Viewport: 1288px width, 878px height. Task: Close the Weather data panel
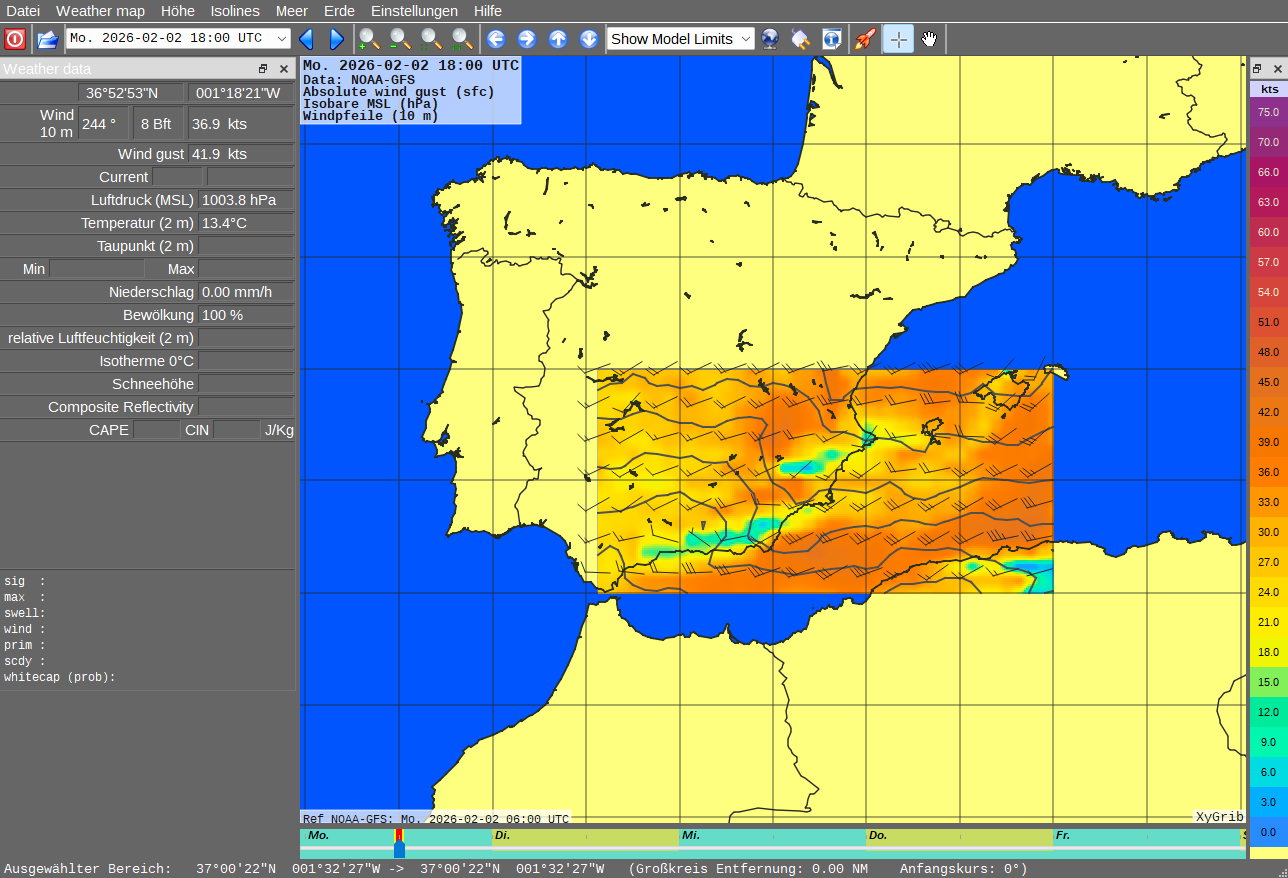point(284,69)
